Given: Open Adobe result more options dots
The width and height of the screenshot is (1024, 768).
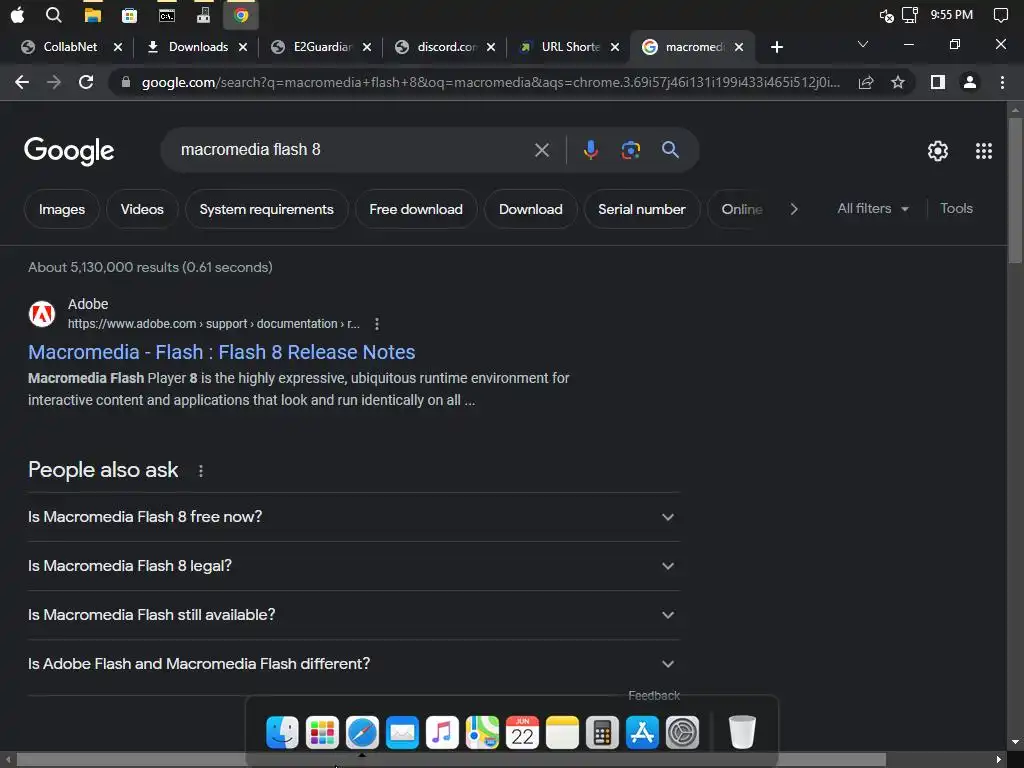Looking at the screenshot, I should (377, 324).
